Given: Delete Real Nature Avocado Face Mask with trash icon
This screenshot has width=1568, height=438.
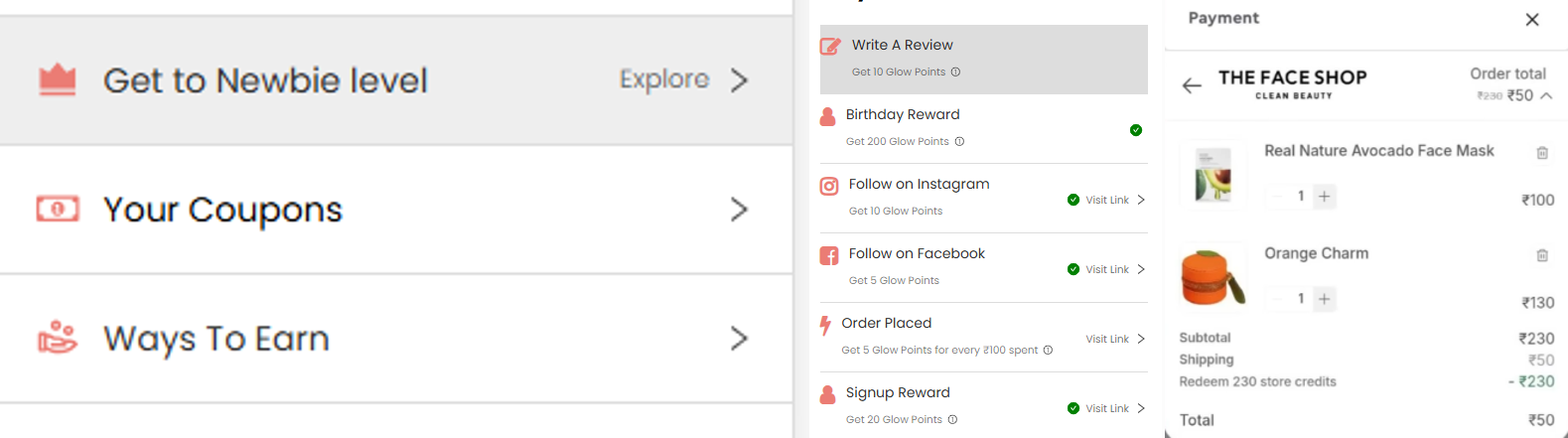Looking at the screenshot, I should point(1542,152).
